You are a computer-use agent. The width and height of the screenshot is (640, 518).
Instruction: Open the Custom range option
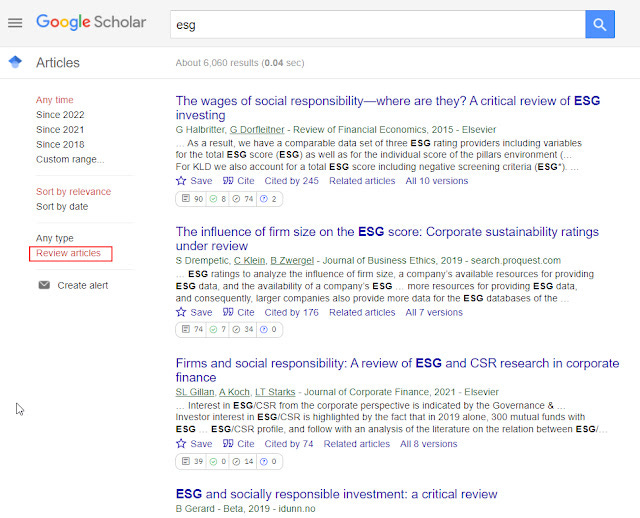point(70,159)
